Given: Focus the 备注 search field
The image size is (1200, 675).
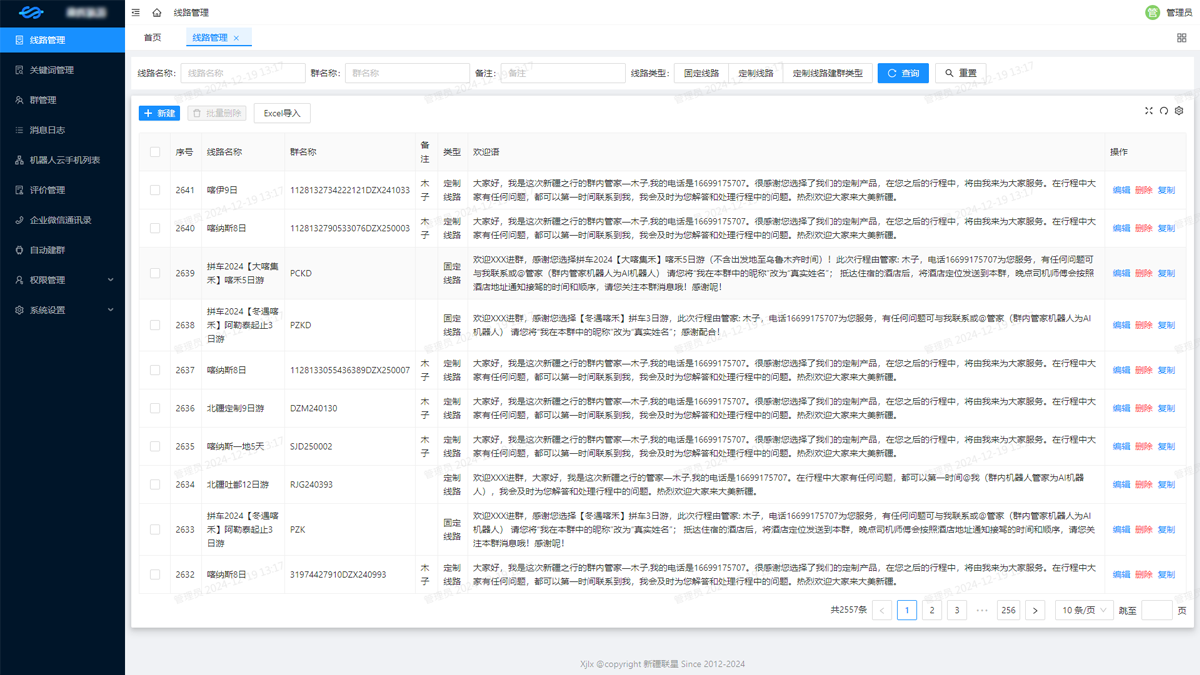Looking at the screenshot, I should click(x=563, y=73).
